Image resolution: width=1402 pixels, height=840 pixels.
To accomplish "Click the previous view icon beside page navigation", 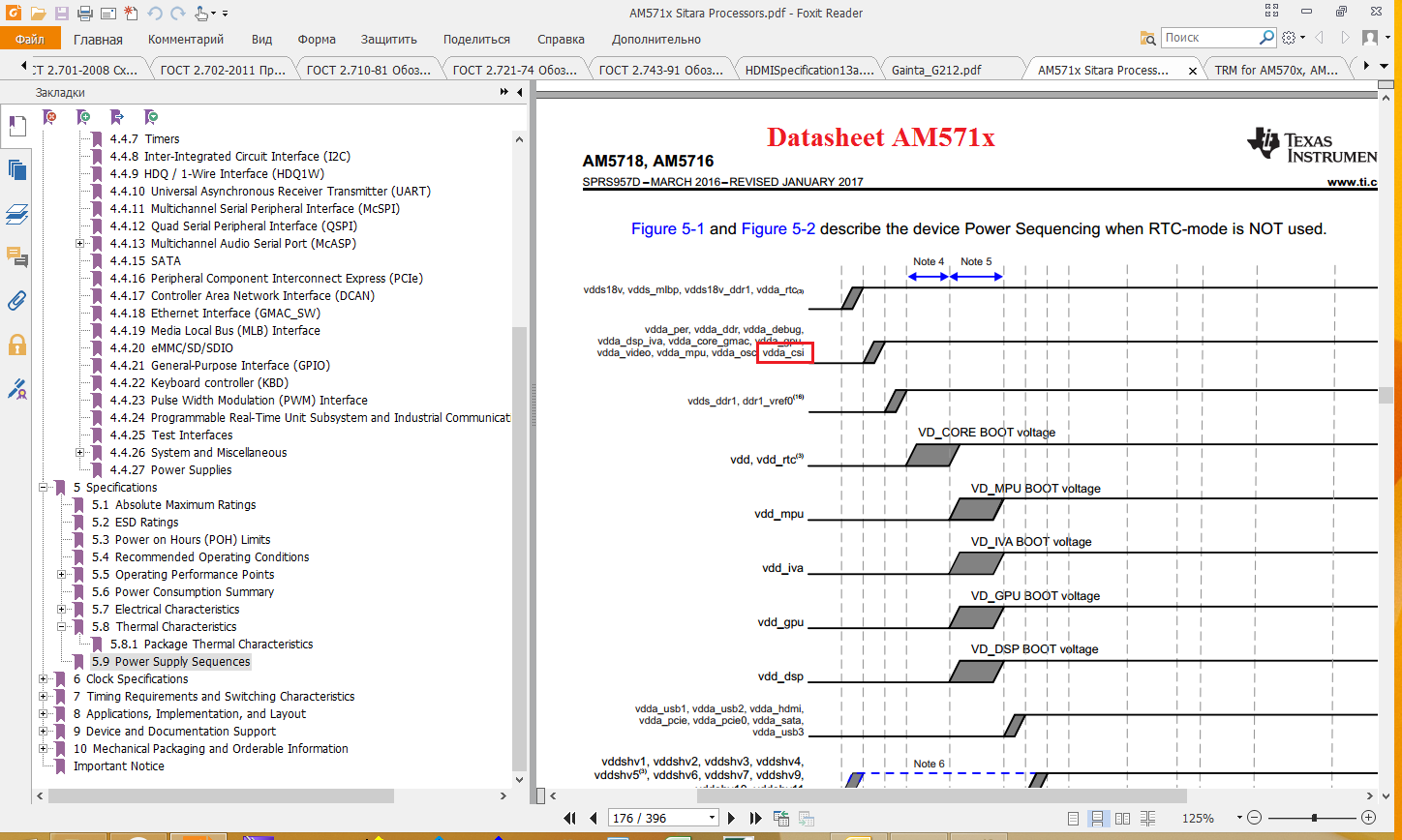I will (x=780, y=818).
